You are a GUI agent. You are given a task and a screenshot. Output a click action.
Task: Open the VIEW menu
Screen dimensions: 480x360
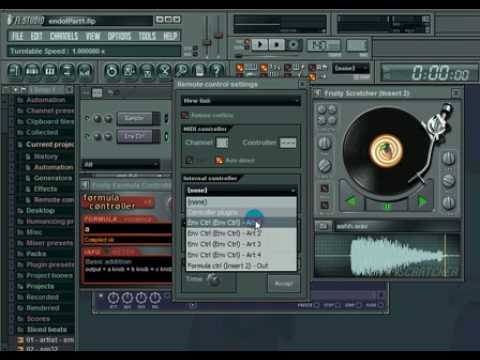point(93,36)
